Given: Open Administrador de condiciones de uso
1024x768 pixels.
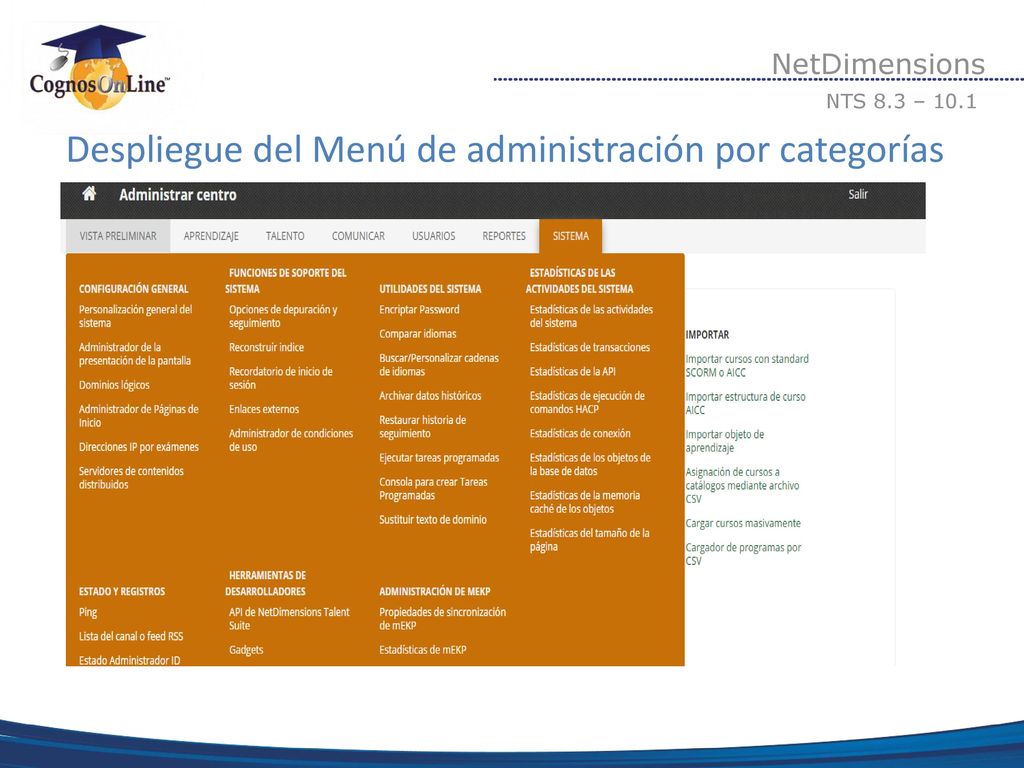Looking at the screenshot, I should pos(291,440).
